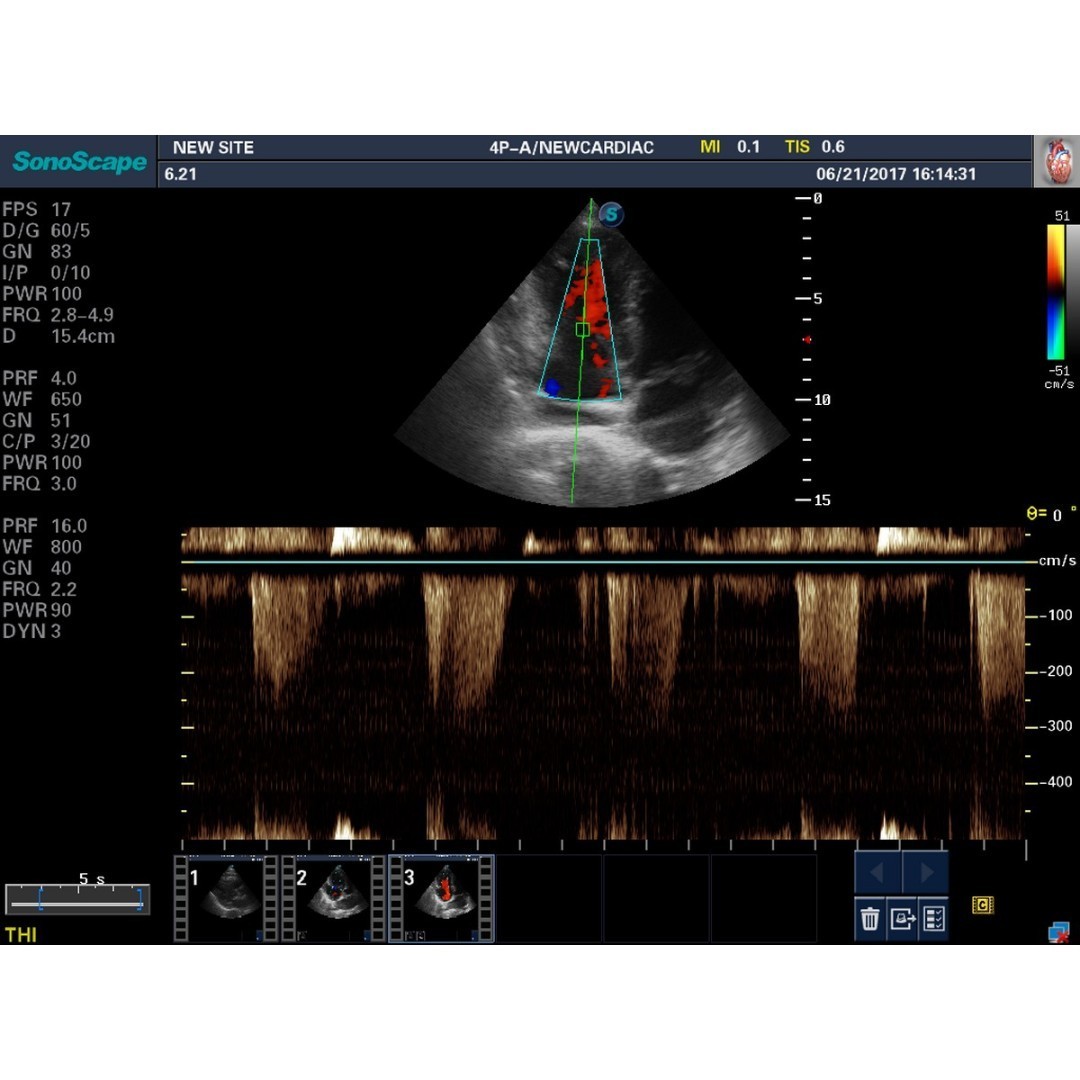Click the cyan color flow ROI box
The height and width of the screenshot is (1080, 1080).
pyautogui.click(x=581, y=320)
